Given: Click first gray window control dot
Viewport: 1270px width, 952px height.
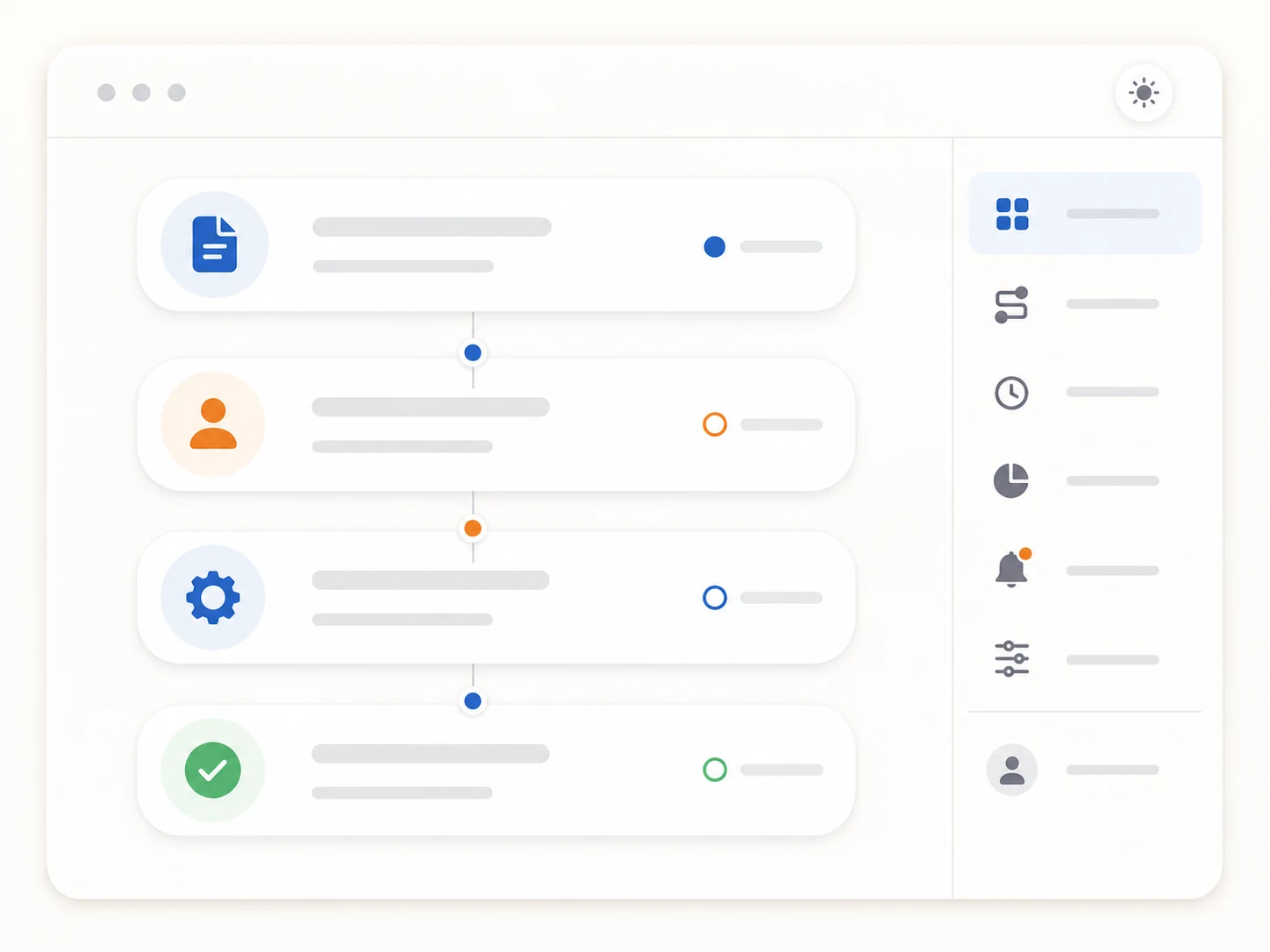Looking at the screenshot, I should click(106, 93).
